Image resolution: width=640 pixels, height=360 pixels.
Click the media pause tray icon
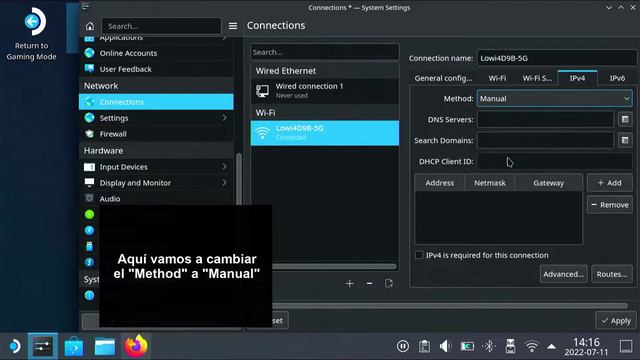pos(402,347)
